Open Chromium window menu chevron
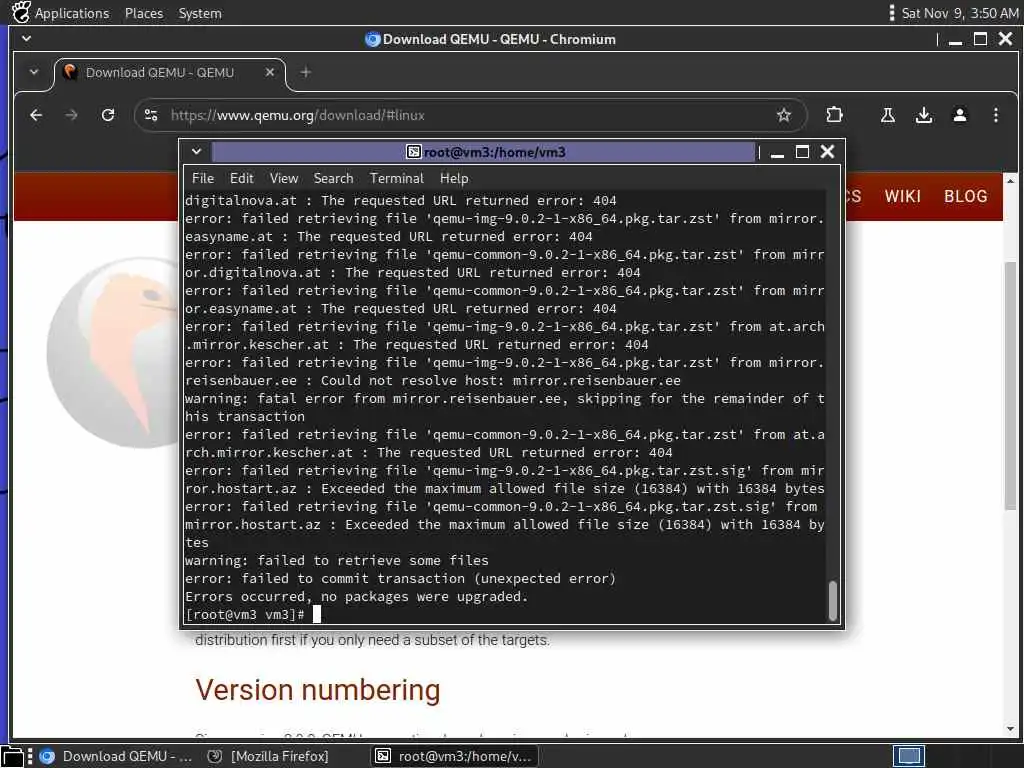1024x768 pixels. click(26, 39)
